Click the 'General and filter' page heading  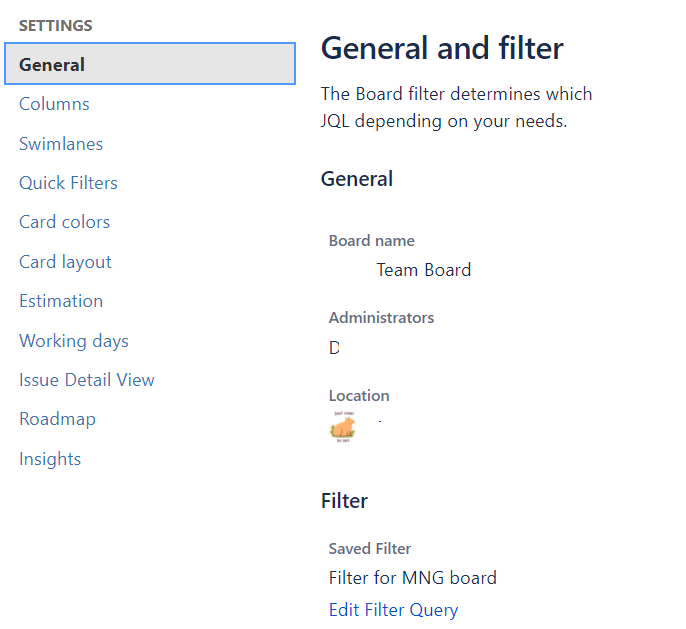pos(442,48)
